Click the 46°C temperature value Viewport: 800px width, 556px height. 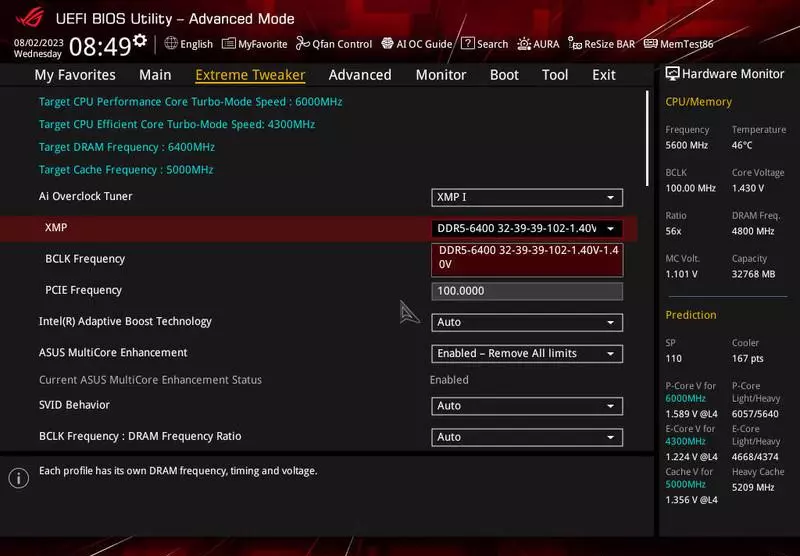742,145
